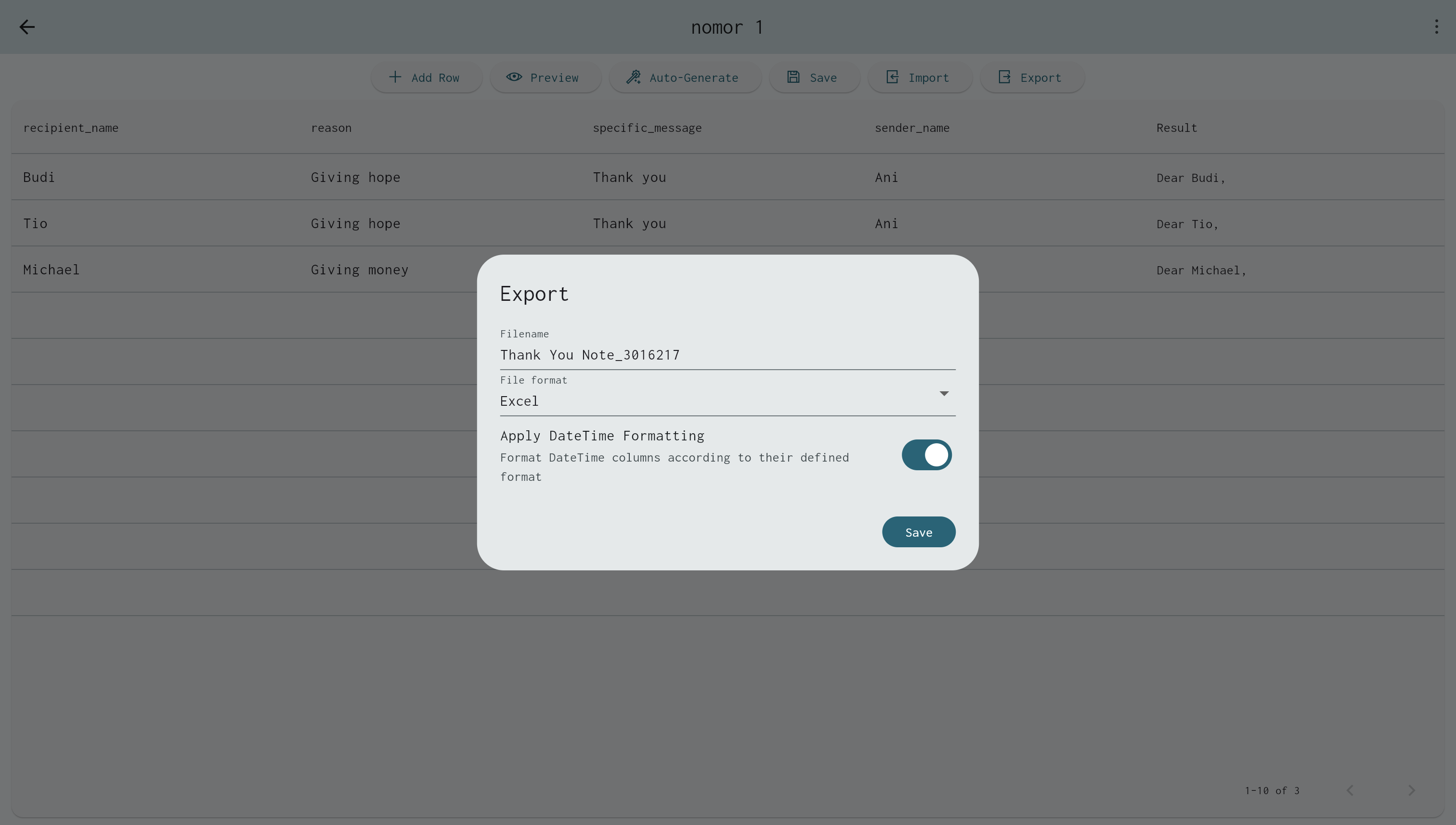Select the specific_message column header
1456x825 pixels.
[647, 128]
